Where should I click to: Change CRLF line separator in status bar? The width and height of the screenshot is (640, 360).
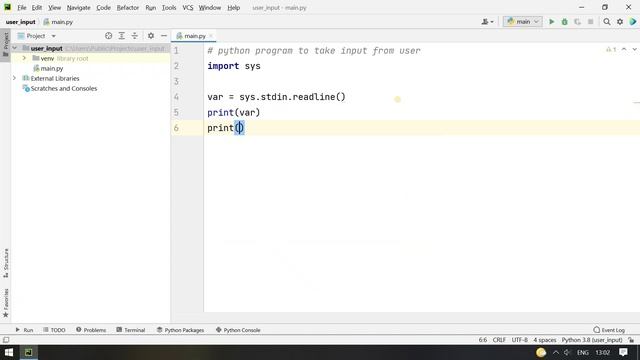click(x=499, y=340)
